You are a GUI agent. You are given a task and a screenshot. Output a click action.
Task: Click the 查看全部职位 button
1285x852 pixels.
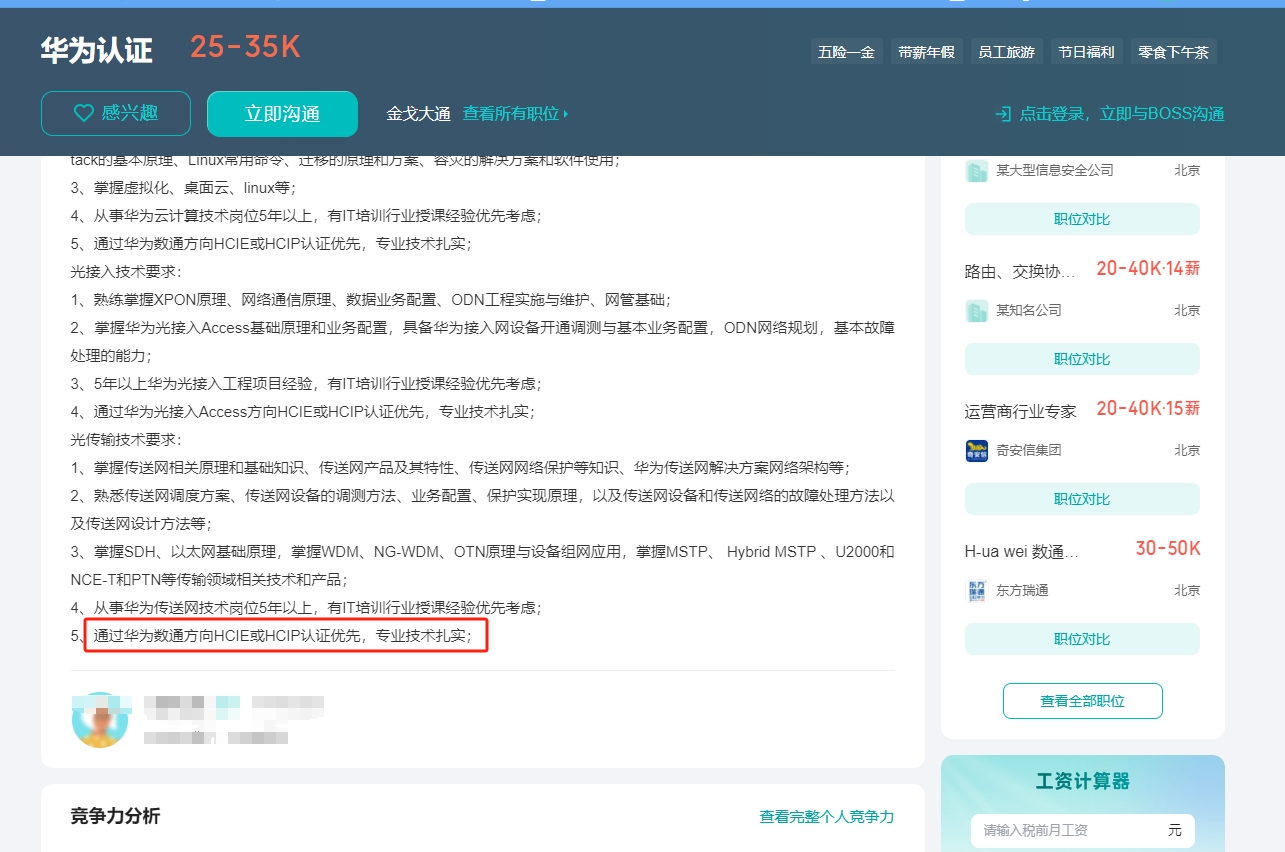pos(1082,701)
